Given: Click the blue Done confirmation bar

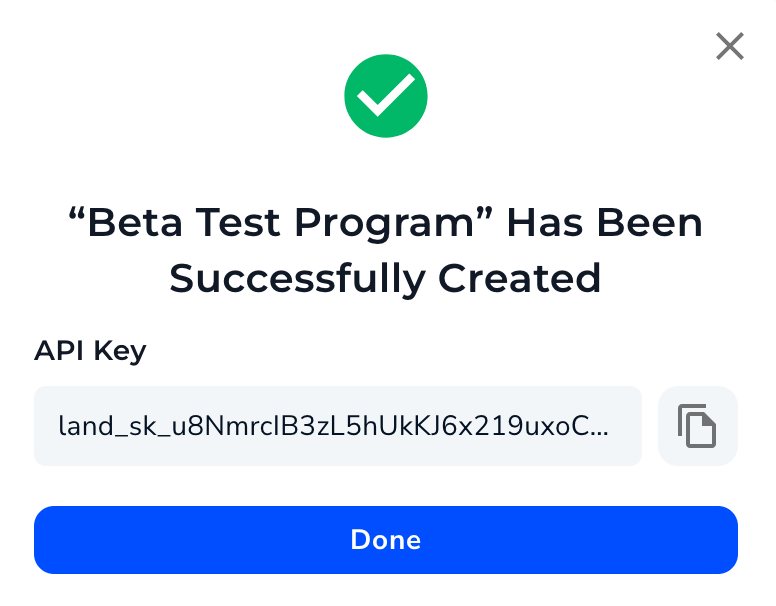Looking at the screenshot, I should [x=386, y=540].
